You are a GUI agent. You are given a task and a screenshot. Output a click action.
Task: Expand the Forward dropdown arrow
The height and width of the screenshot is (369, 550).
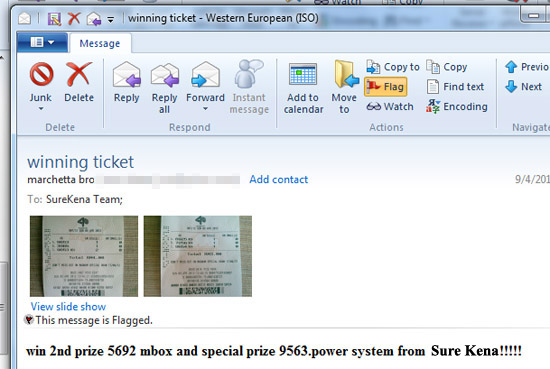(x=206, y=109)
